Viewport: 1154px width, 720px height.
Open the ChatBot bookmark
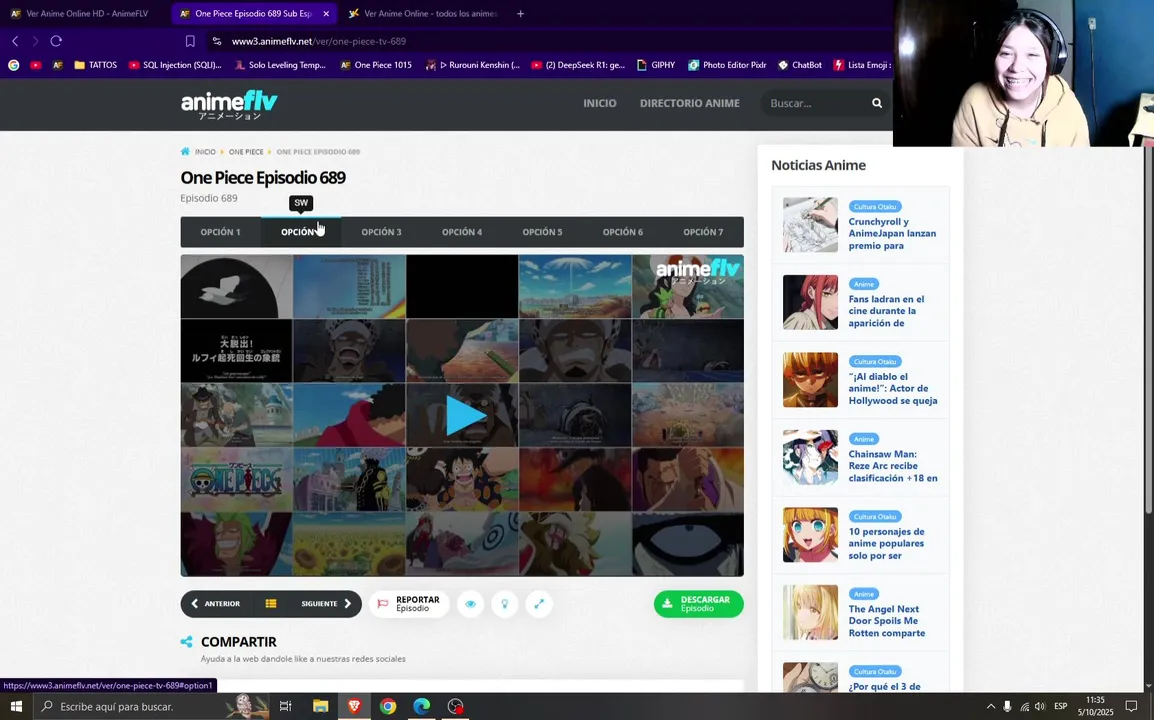pyautogui.click(x=800, y=65)
